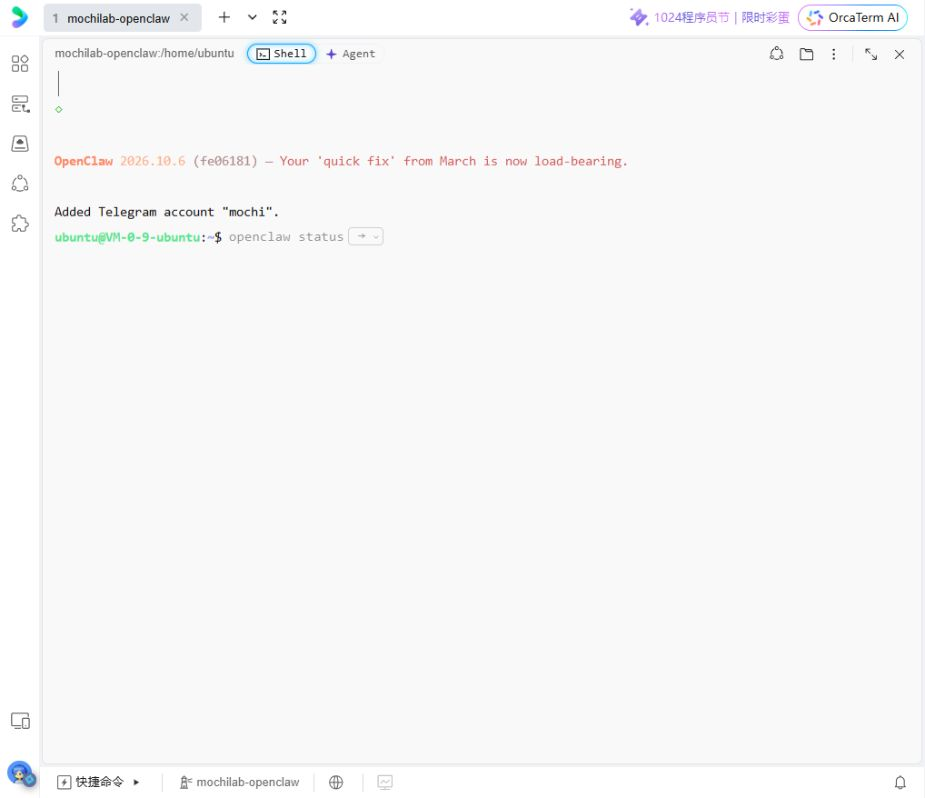Close the terminal pane with X
Viewport: 925px width, 798px height.
[899, 54]
